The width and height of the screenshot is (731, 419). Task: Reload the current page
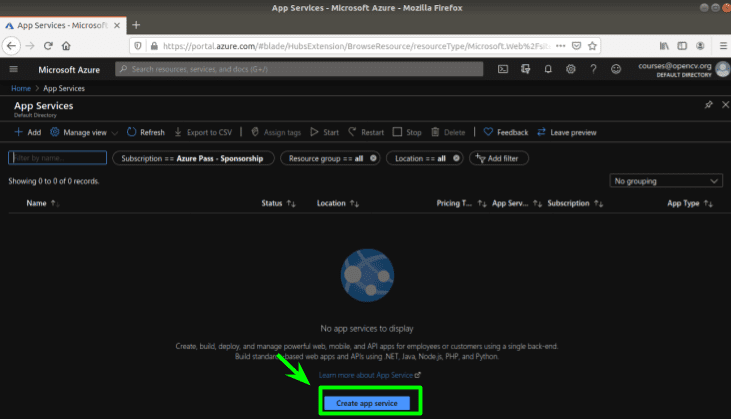[x=48, y=46]
